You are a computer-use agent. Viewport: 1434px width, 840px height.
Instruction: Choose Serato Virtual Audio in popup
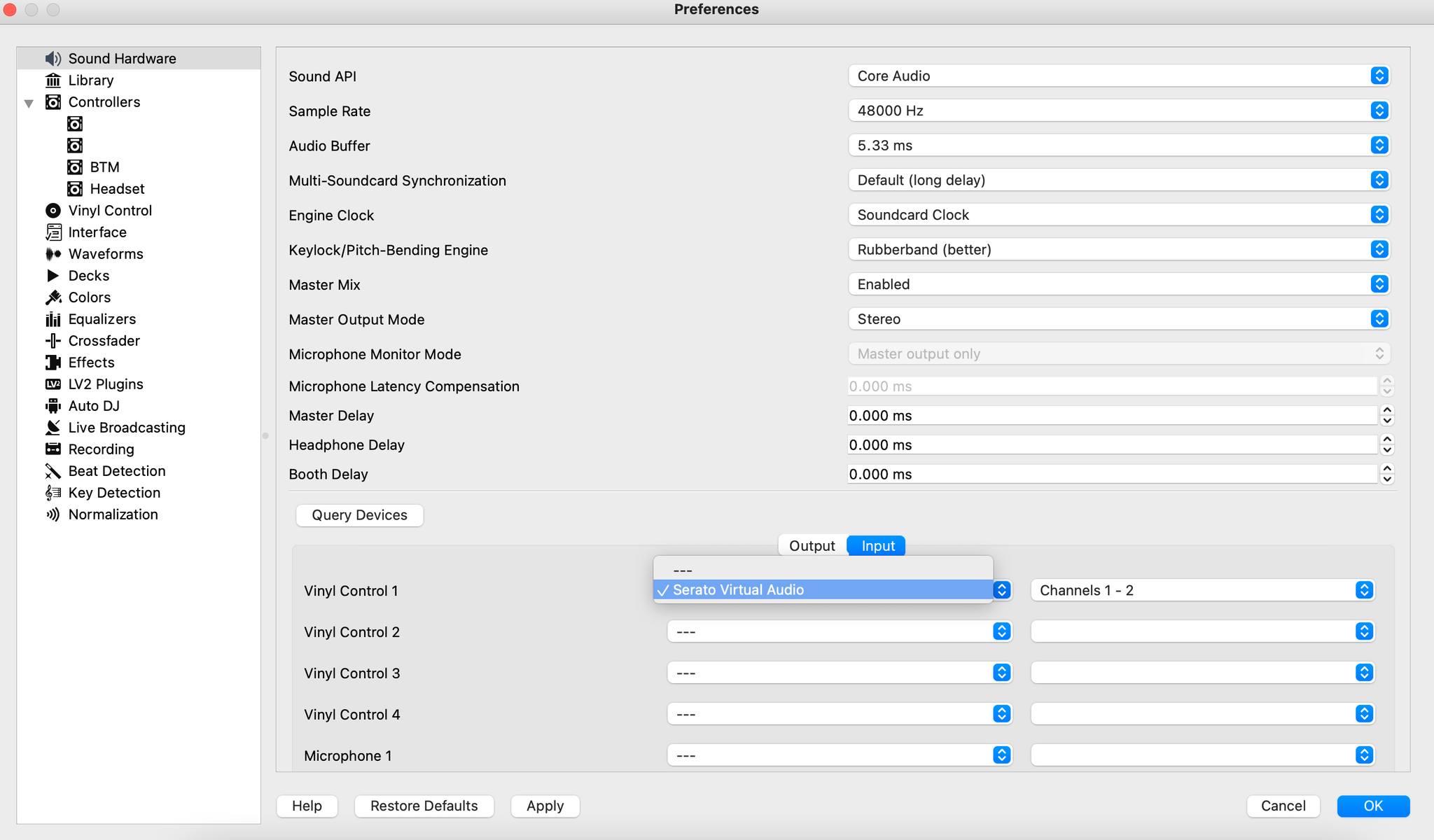tap(823, 590)
